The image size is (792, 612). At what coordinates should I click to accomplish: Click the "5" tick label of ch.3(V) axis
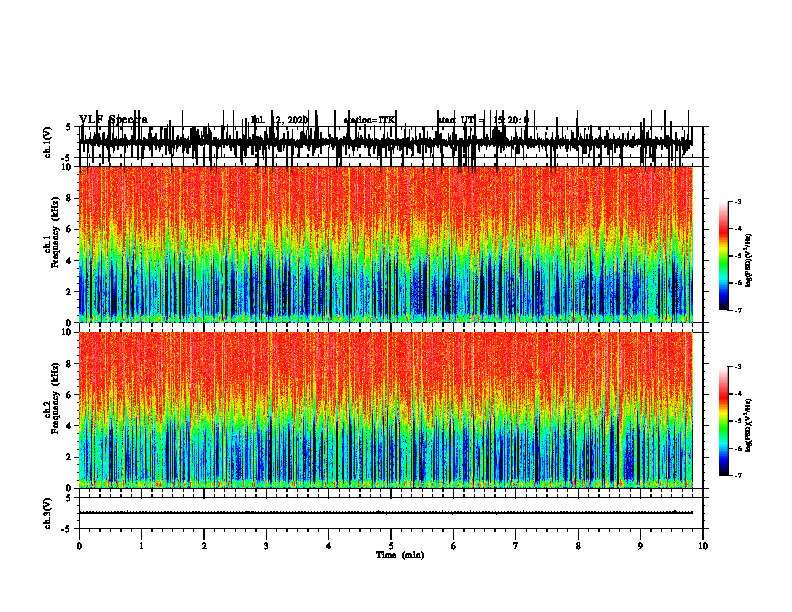point(68,498)
